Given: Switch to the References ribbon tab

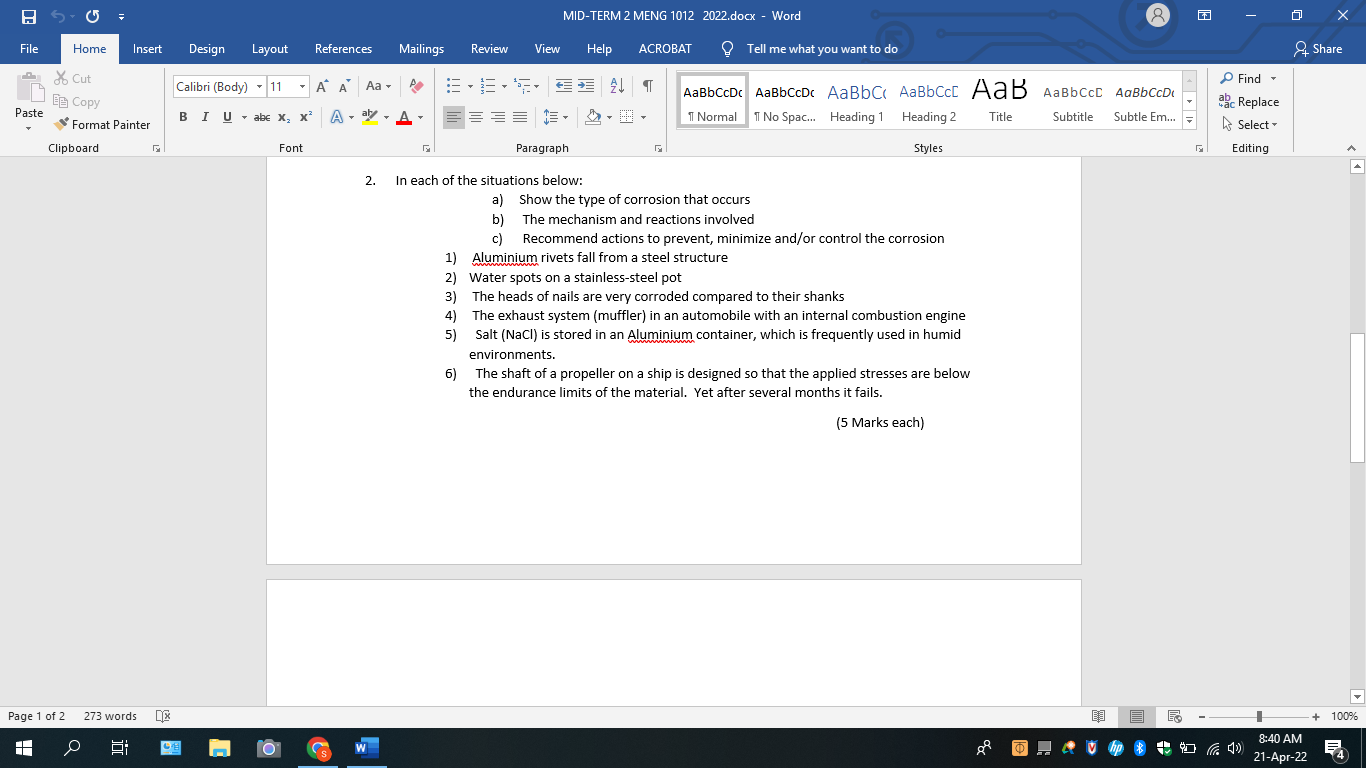Looking at the screenshot, I should point(343,48).
